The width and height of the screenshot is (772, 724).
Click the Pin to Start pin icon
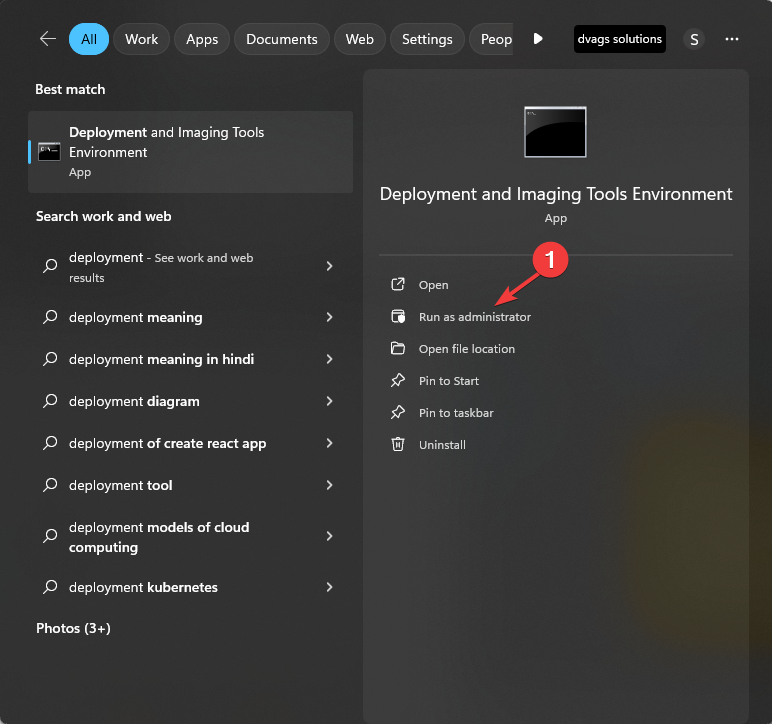[398, 380]
